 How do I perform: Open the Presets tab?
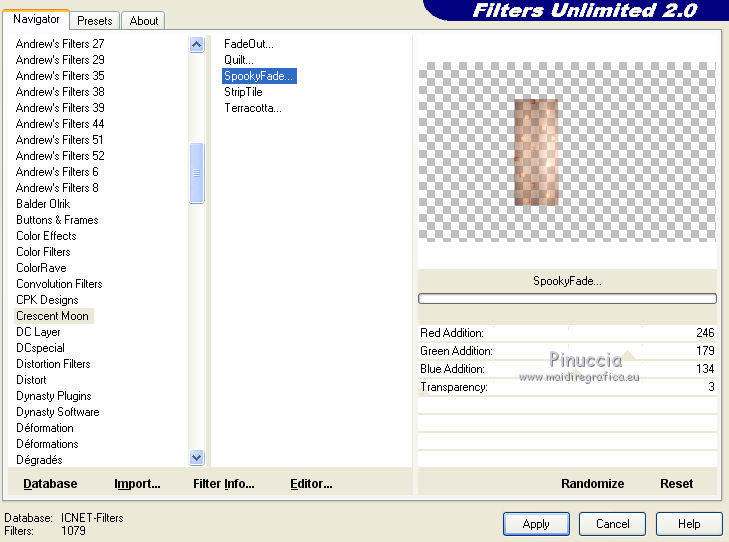tap(95, 21)
